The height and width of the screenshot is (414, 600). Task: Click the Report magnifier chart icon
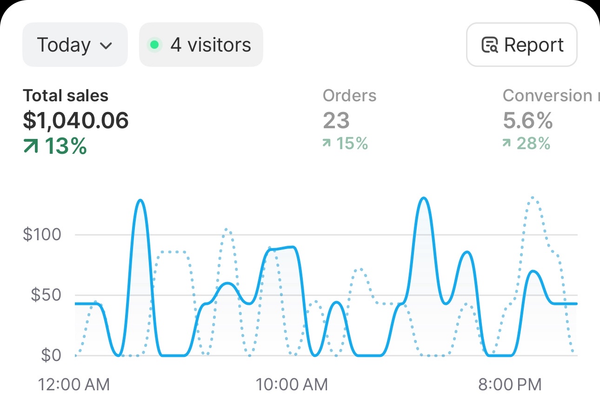click(490, 46)
